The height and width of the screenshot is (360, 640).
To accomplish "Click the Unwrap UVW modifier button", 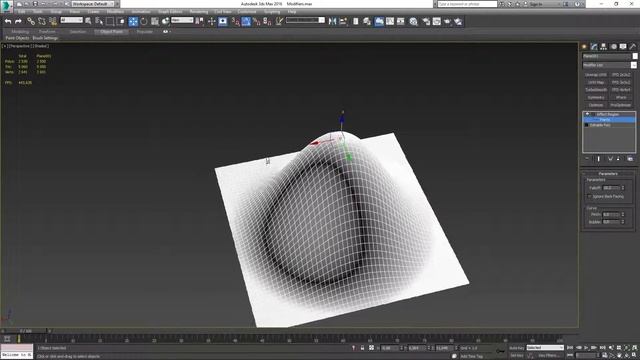I will 596,75.
